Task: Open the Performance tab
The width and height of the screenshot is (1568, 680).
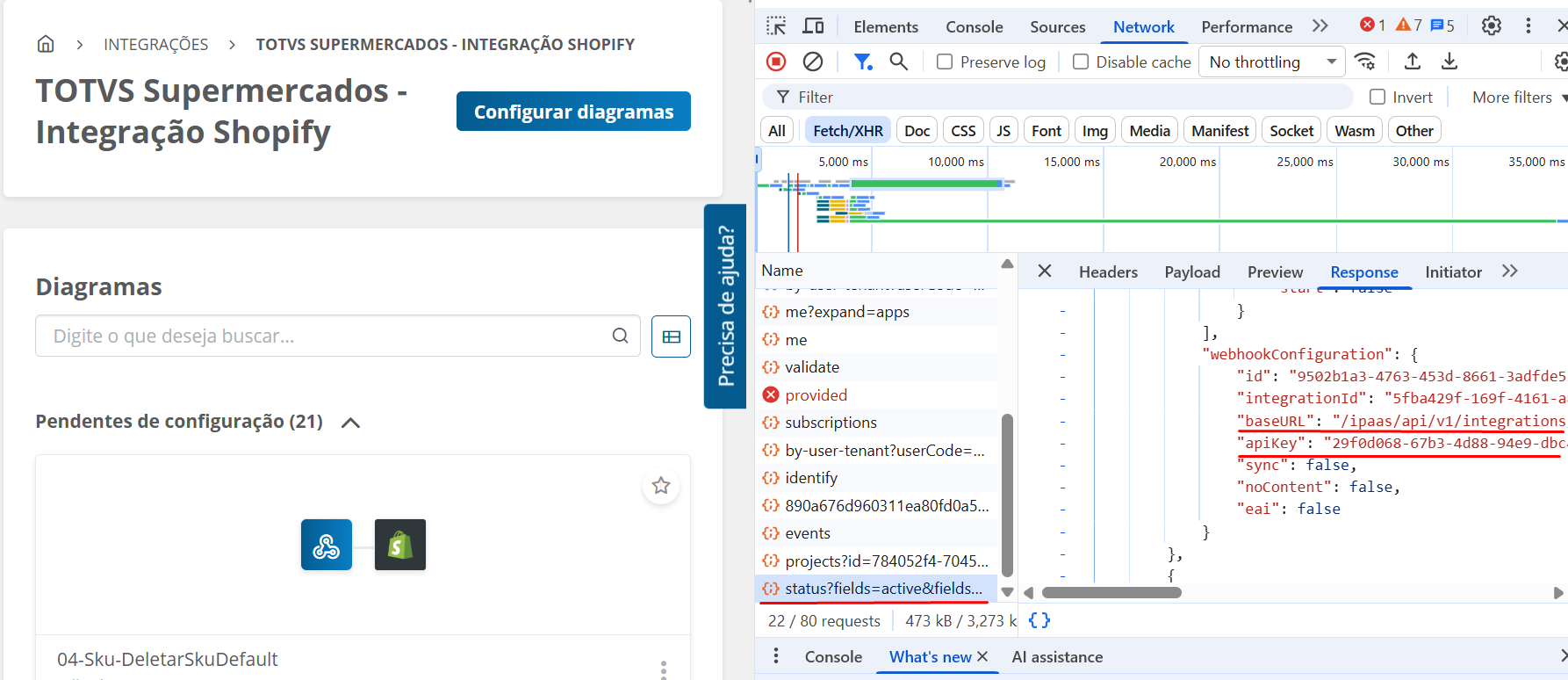Action: (1247, 27)
